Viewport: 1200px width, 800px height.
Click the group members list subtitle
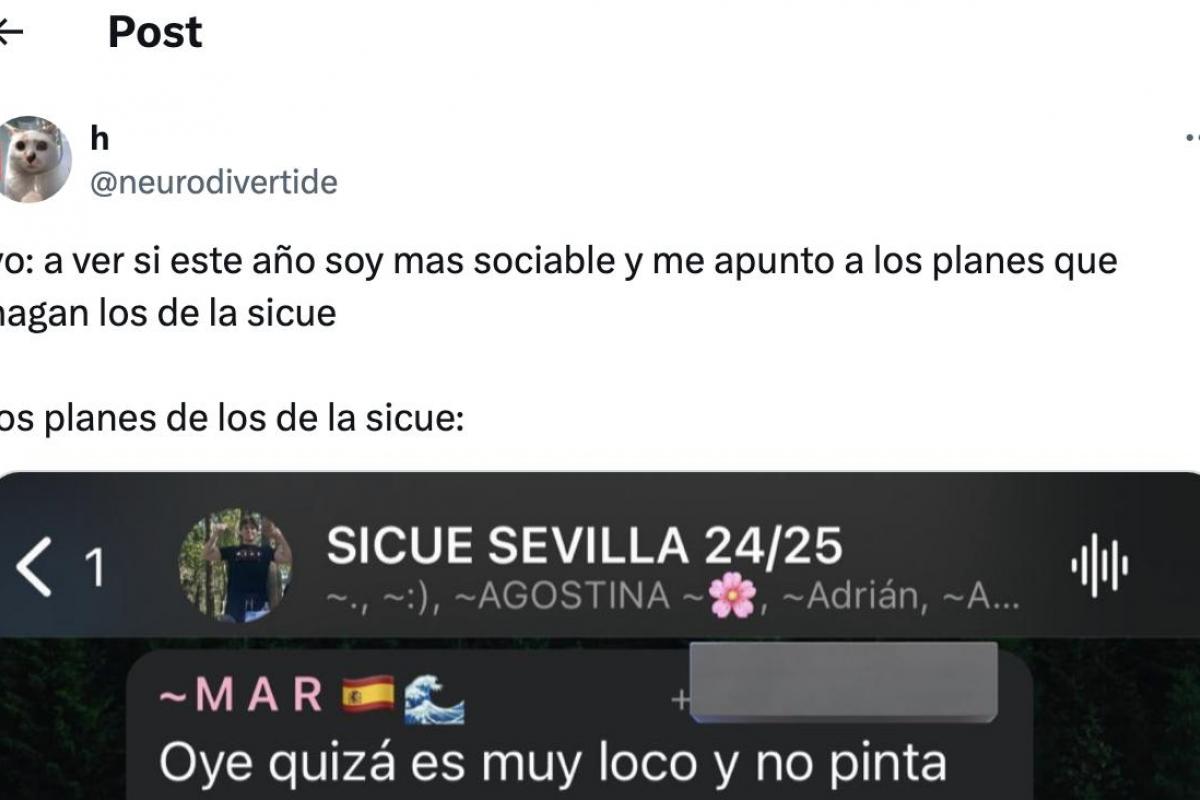click(675, 597)
